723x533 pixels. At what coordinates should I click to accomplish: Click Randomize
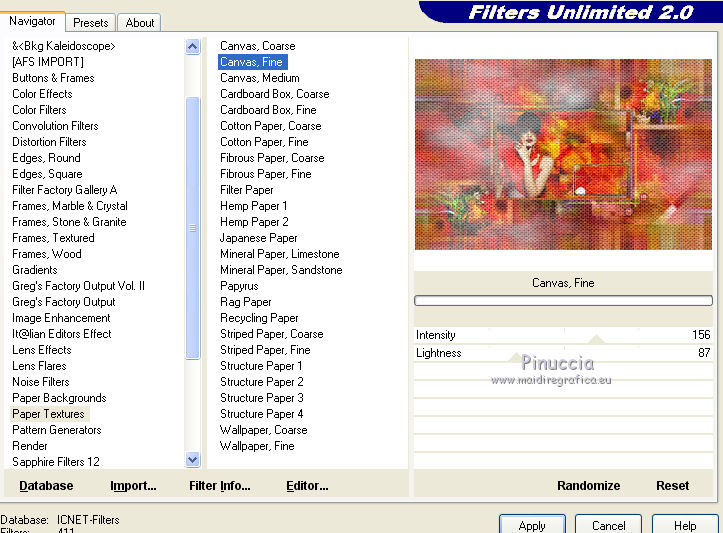tap(588, 486)
